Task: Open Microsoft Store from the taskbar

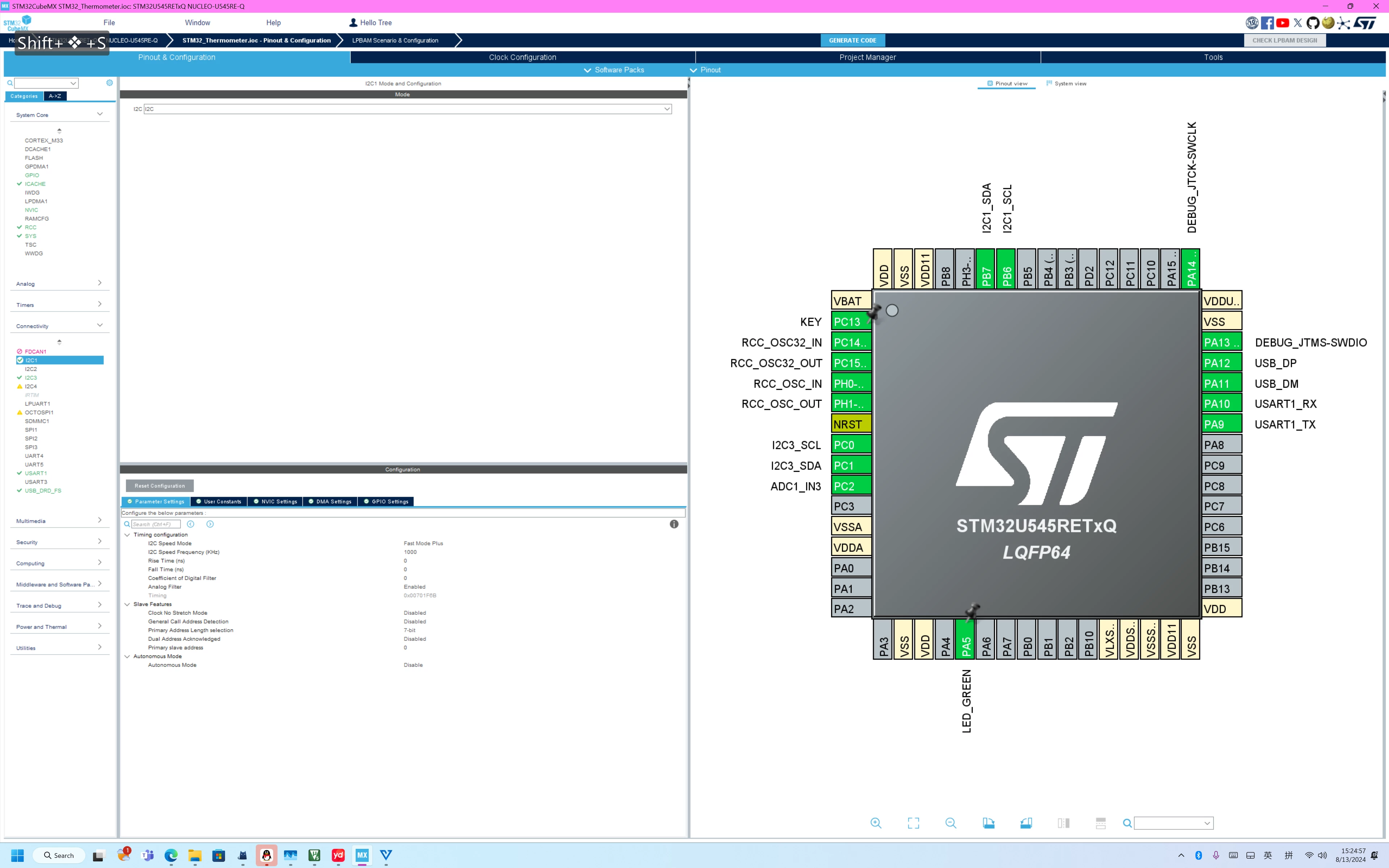Action: click(x=219, y=855)
